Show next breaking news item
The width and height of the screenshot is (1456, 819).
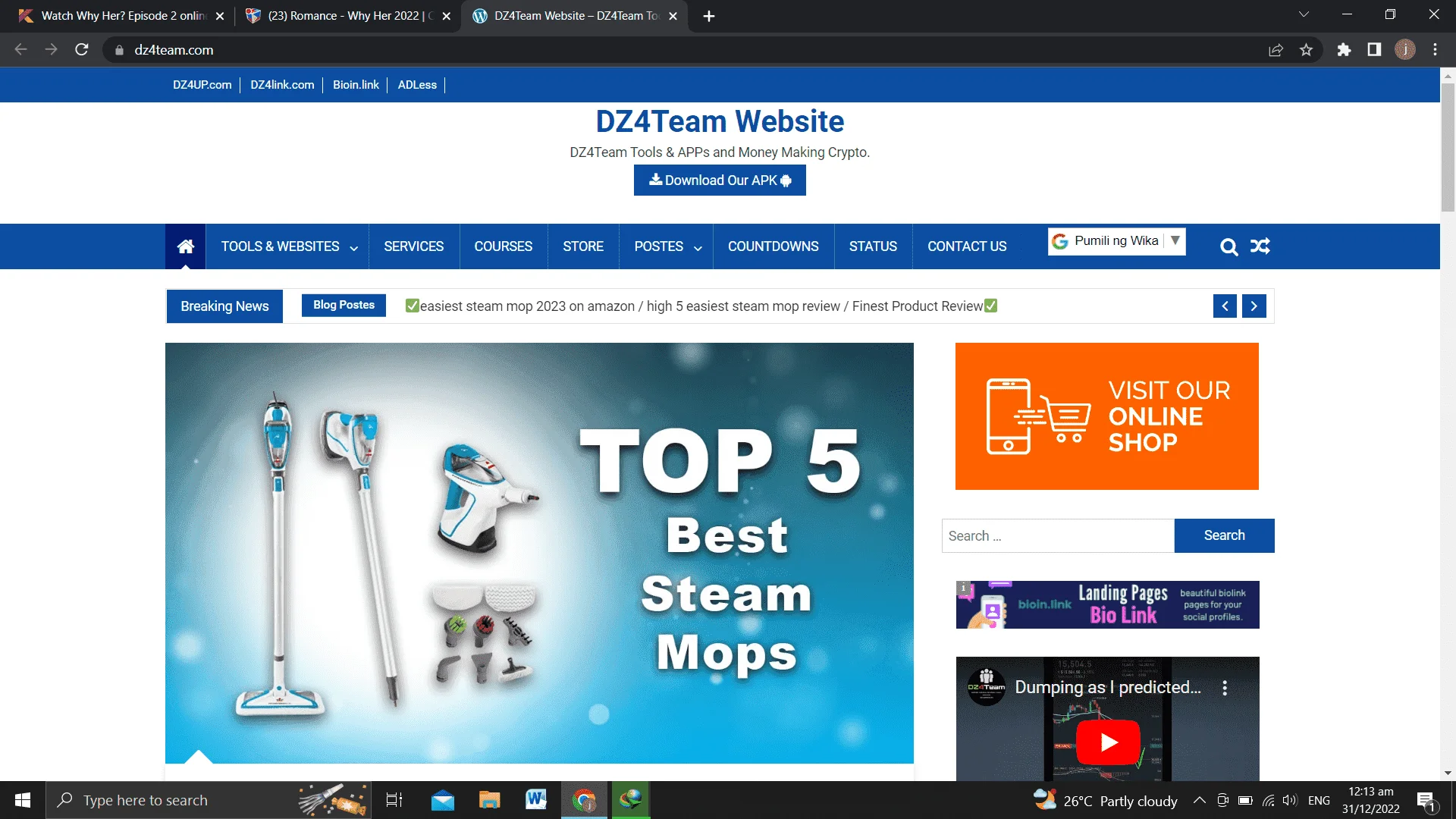[x=1254, y=306]
